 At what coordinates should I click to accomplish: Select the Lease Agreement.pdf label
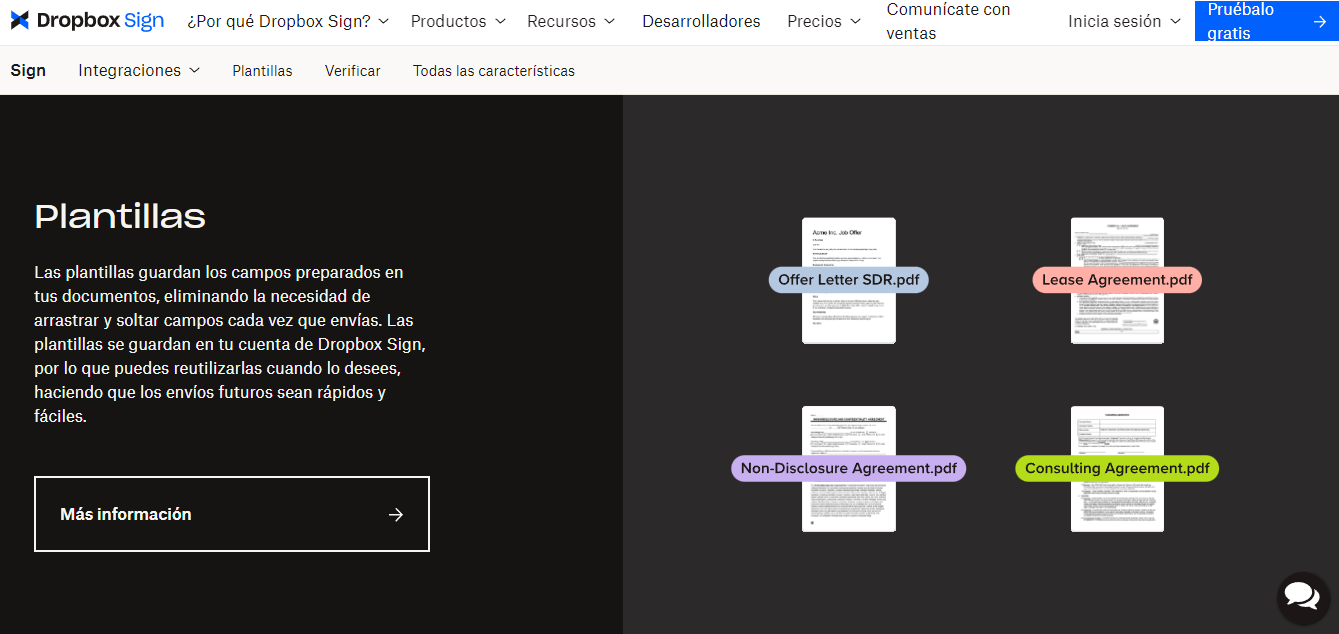(x=1117, y=280)
